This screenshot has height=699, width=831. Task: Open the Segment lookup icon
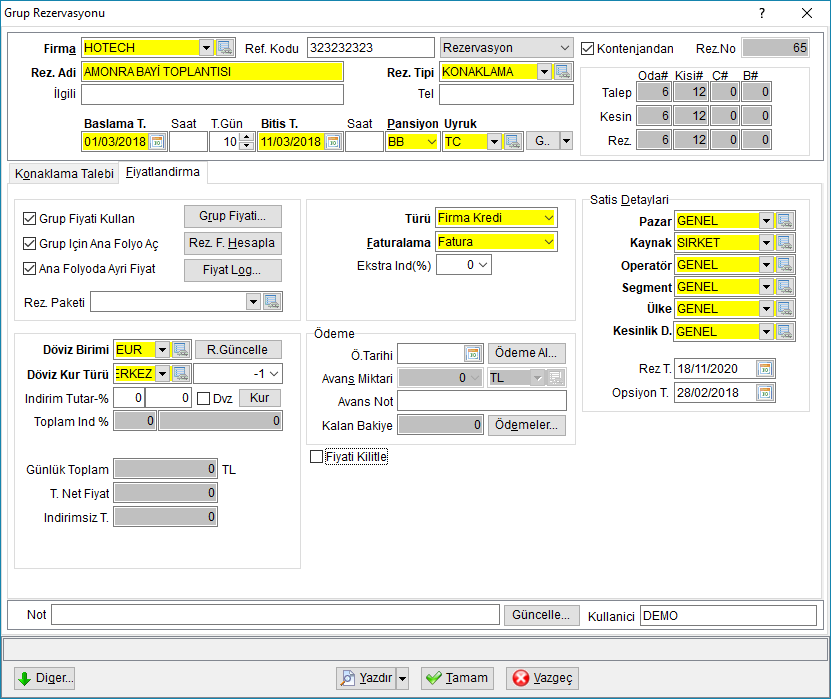785,287
